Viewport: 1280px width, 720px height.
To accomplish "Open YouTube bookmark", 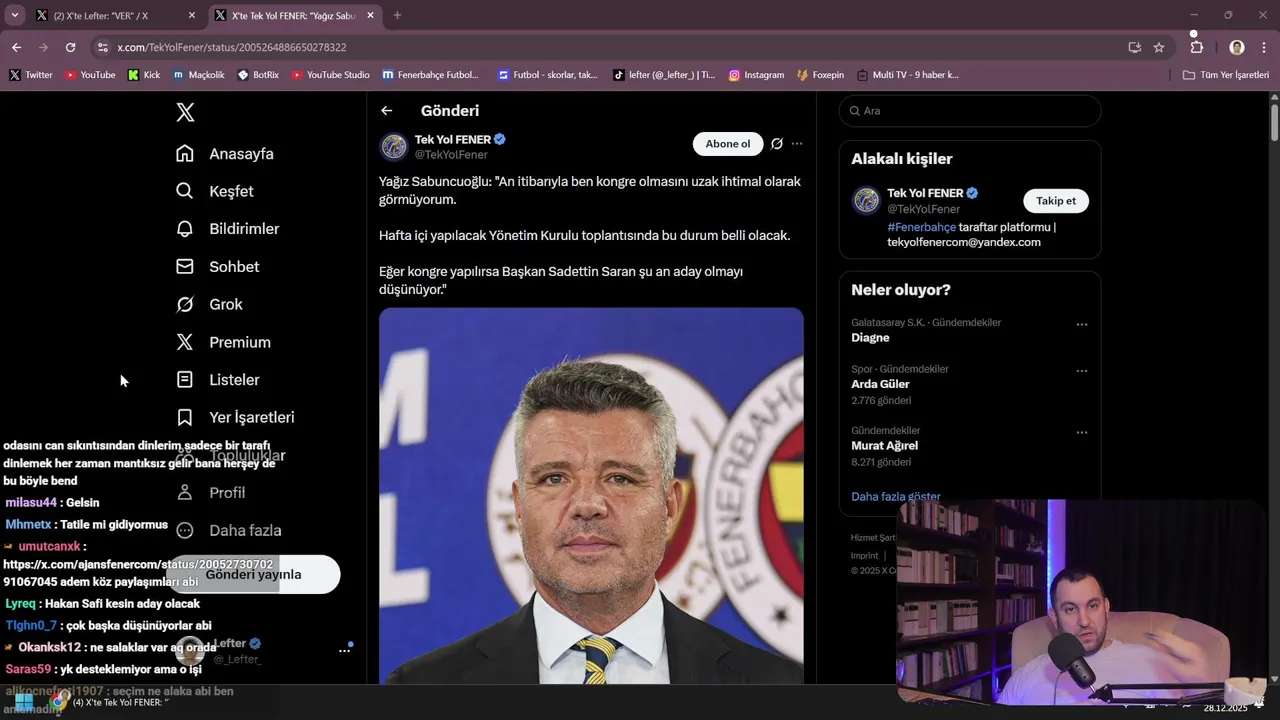I will click(90, 75).
